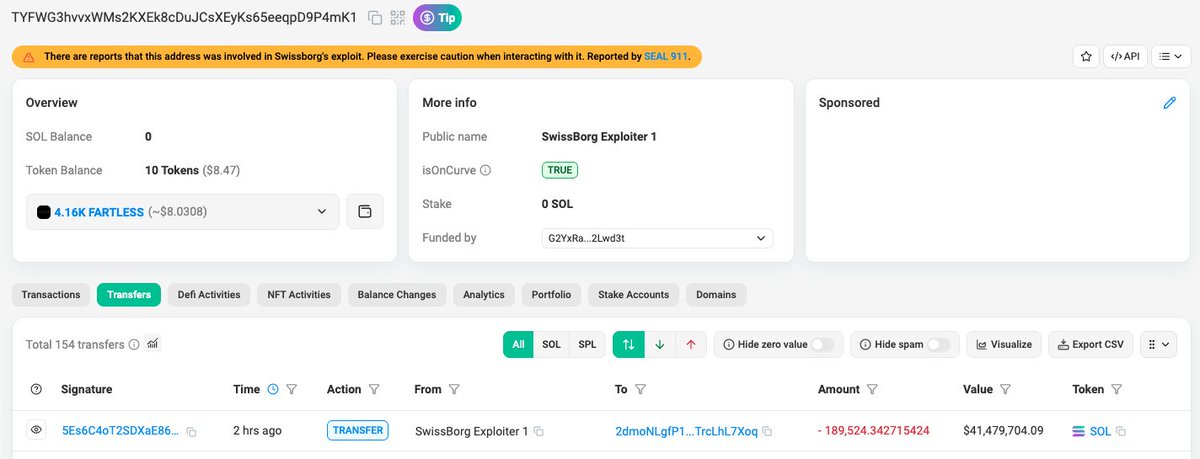Image resolution: width=1200 pixels, height=459 pixels.
Task: Click the TRANSFER action badge
Action: tap(357, 431)
